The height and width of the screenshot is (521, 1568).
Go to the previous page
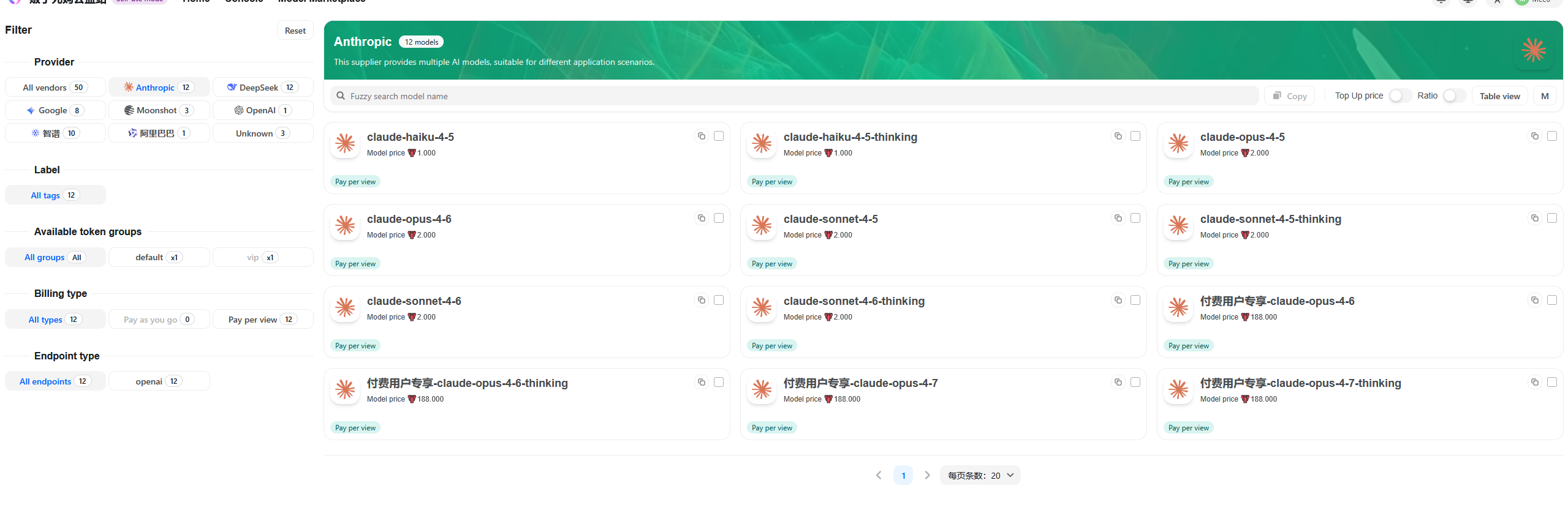[879, 476]
